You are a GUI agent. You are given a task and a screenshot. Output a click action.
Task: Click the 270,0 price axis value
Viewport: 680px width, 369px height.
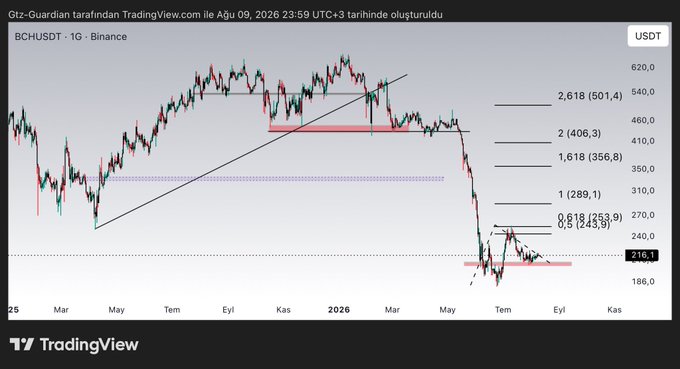[643, 215]
